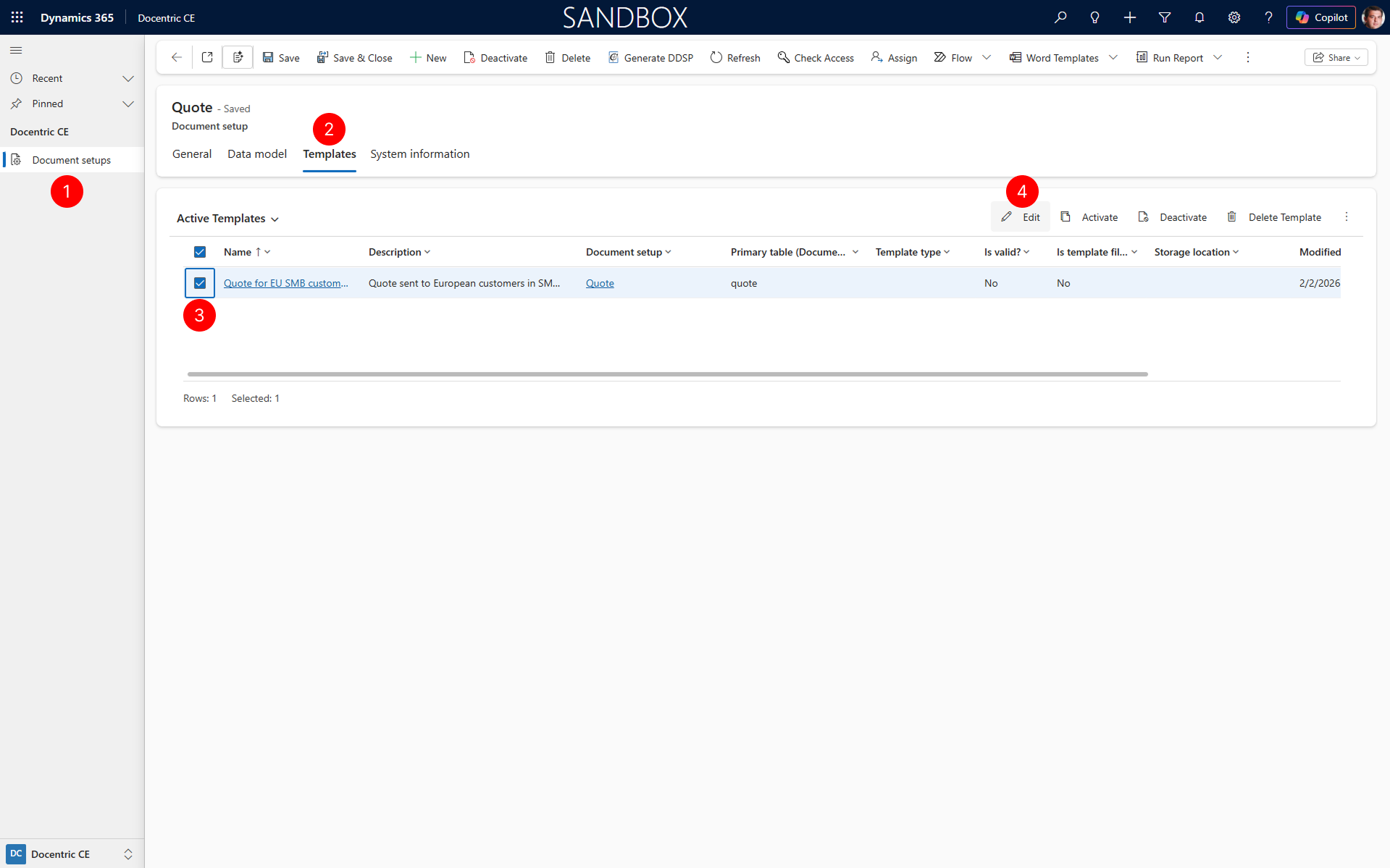Open Document setups in the sidebar
The image size is (1390, 868).
(72, 160)
